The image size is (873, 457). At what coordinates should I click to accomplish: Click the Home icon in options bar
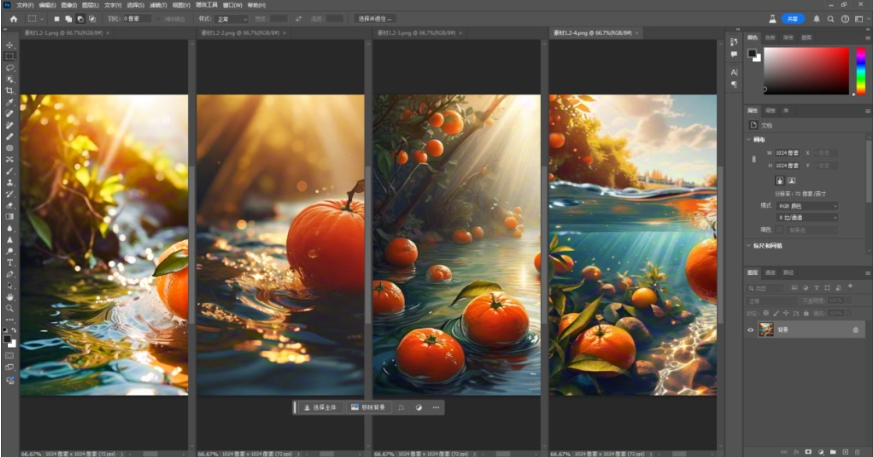(x=13, y=18)
